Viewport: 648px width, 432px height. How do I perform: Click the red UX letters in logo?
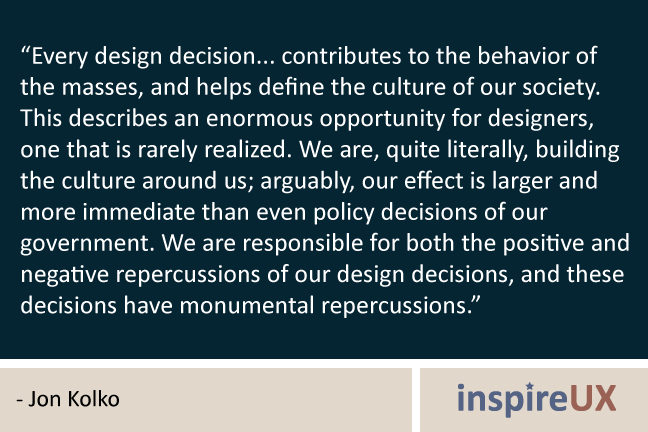pos(593,398)
